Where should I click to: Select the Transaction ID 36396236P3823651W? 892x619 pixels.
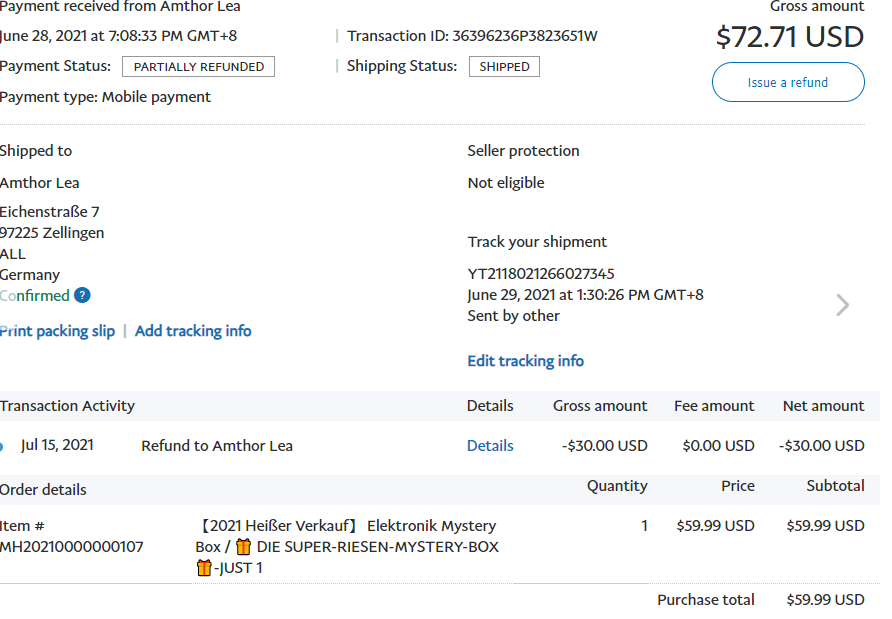(x=525, y=36)
